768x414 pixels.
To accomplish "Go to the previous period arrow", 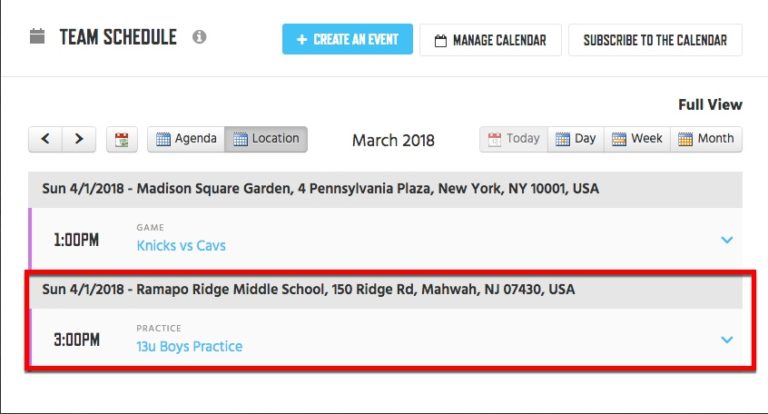I will (x=46, y=139).
